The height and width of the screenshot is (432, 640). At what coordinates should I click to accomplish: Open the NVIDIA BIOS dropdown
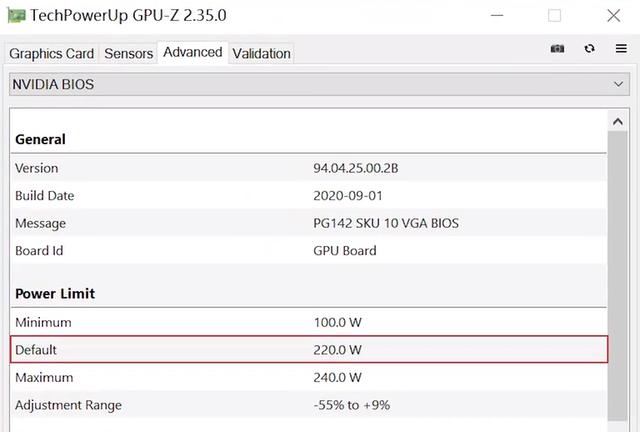(x=319, y=85)
